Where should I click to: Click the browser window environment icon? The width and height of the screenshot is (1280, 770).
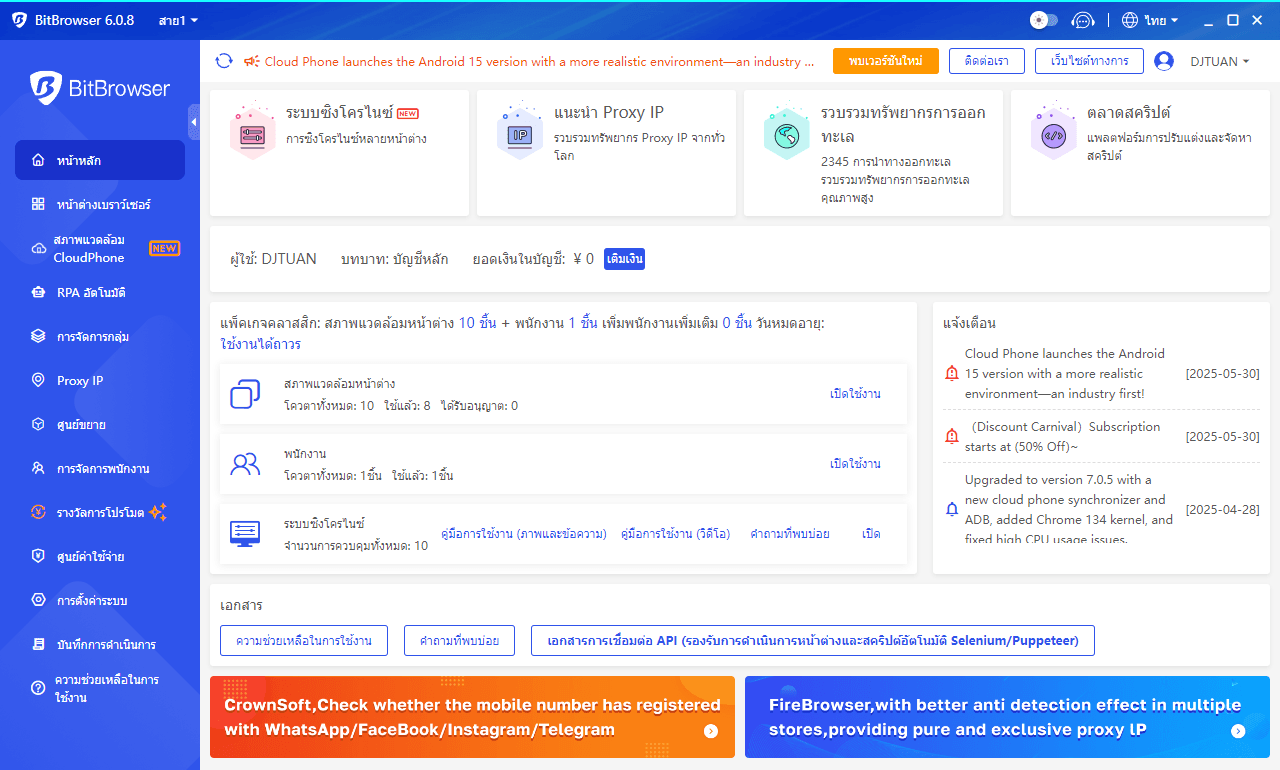click(245, 394)
